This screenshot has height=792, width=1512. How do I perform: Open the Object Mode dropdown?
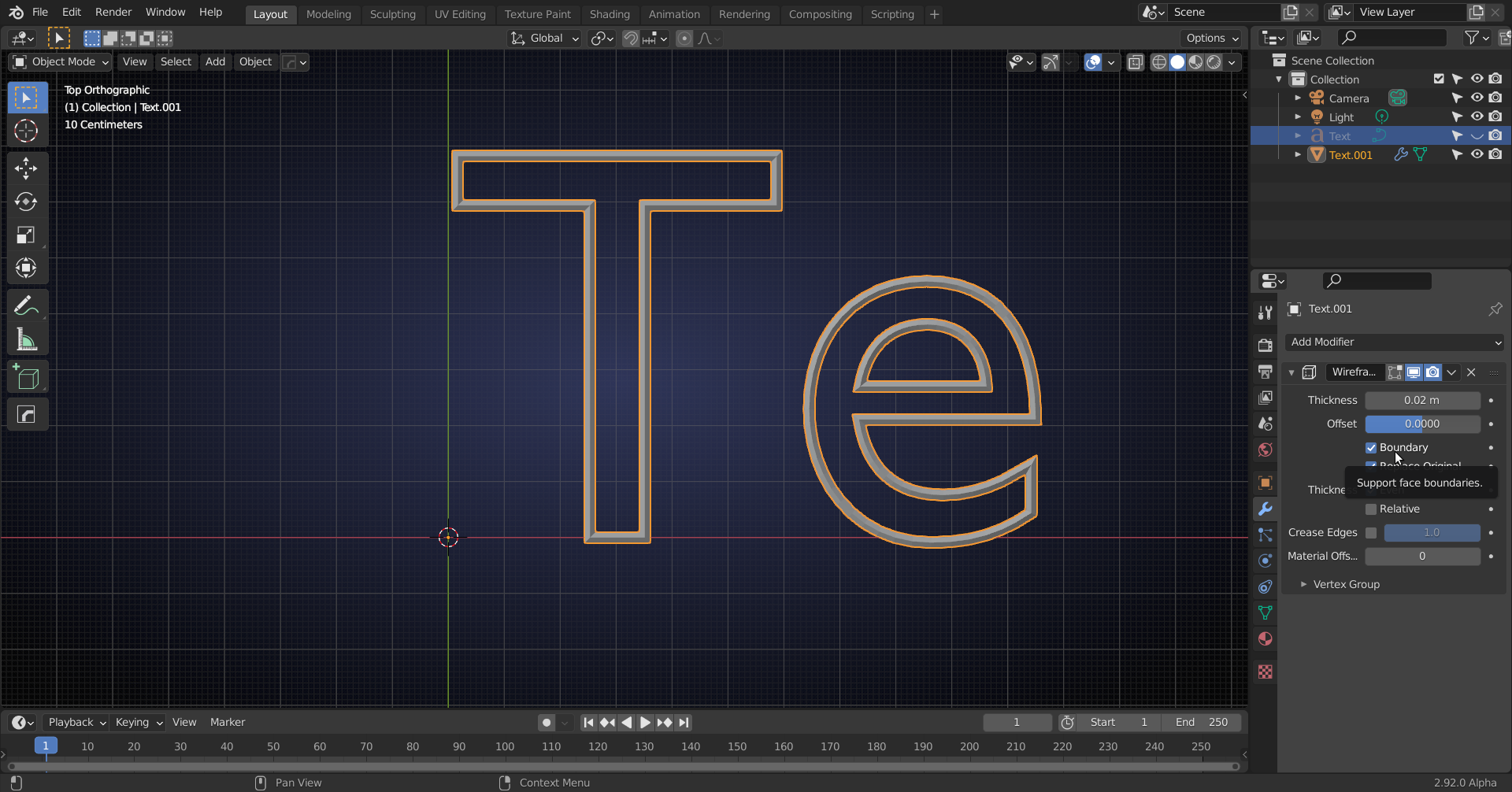tap(61, 62)
